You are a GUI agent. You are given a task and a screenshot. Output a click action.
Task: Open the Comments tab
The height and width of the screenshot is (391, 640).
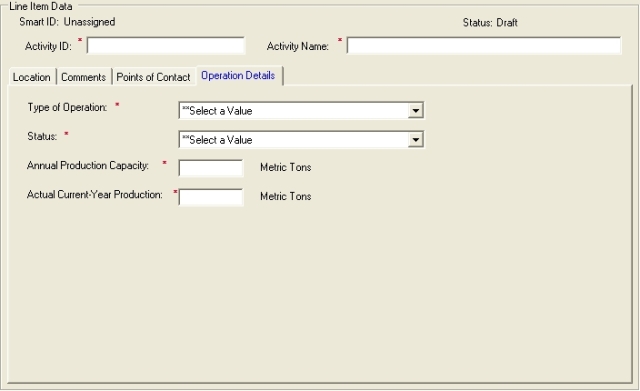pyautogui.click(x=84, y=77)
